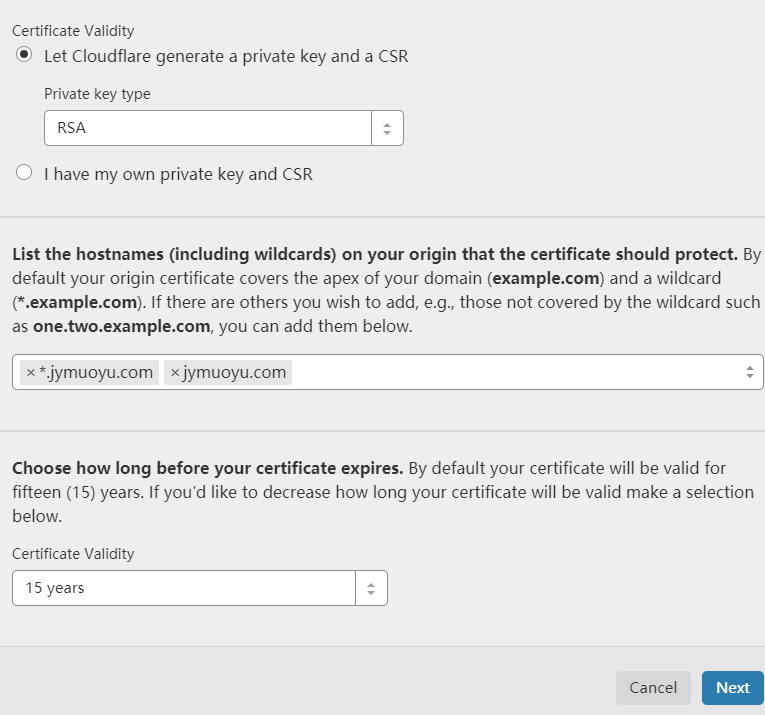The image size is (765, 715).
Task: Remove the jymuoyu.com hostname tag
Action: click(175, 373)
